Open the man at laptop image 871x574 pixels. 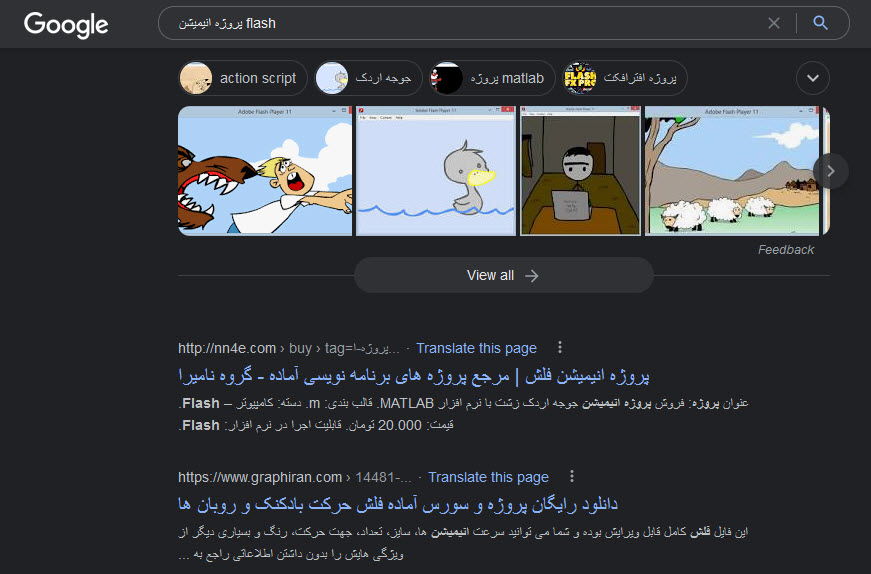580,171
